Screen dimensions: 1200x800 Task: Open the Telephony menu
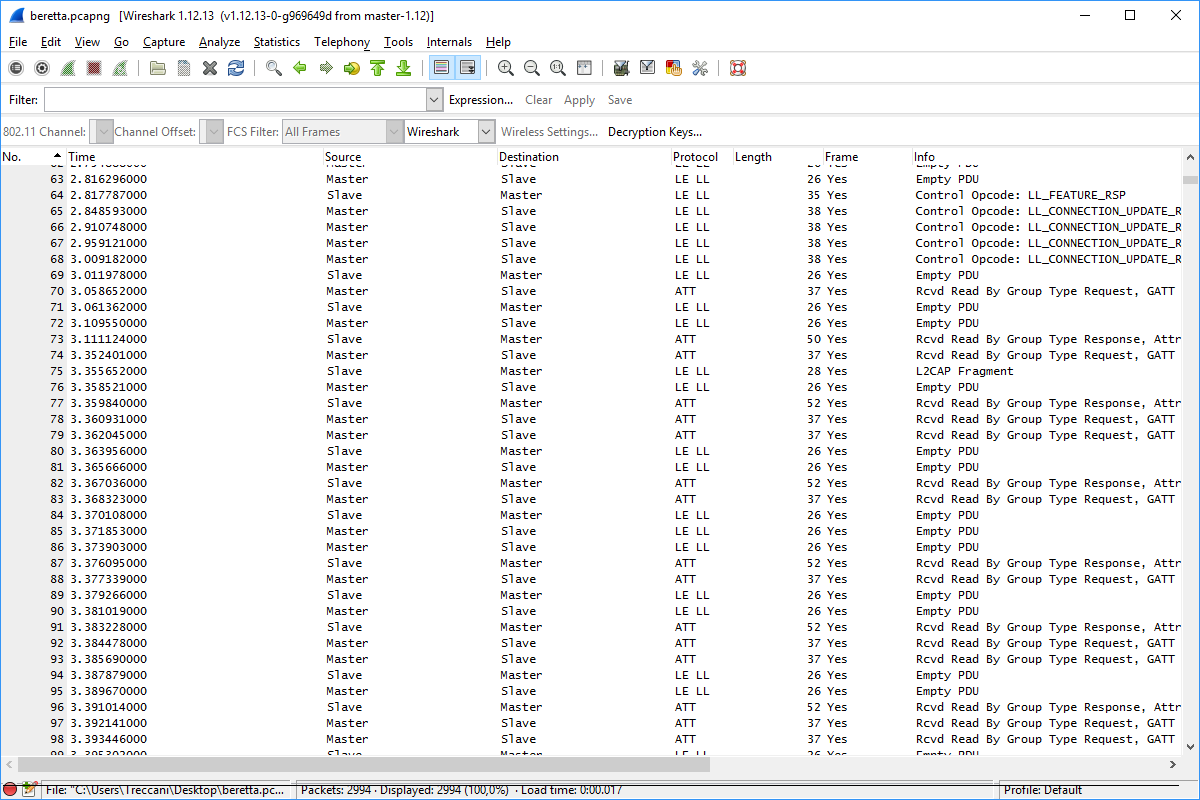[x=342, y=42]
